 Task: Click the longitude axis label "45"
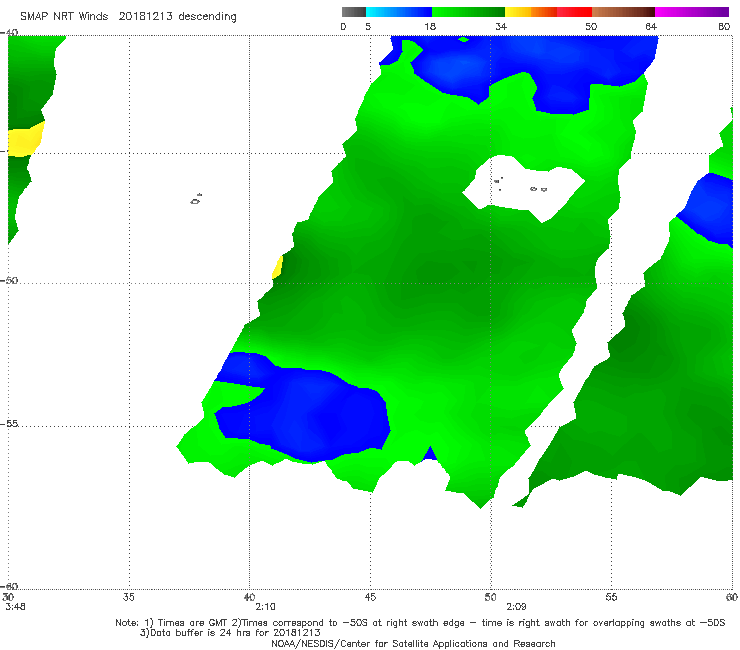[x=370, y=597]
